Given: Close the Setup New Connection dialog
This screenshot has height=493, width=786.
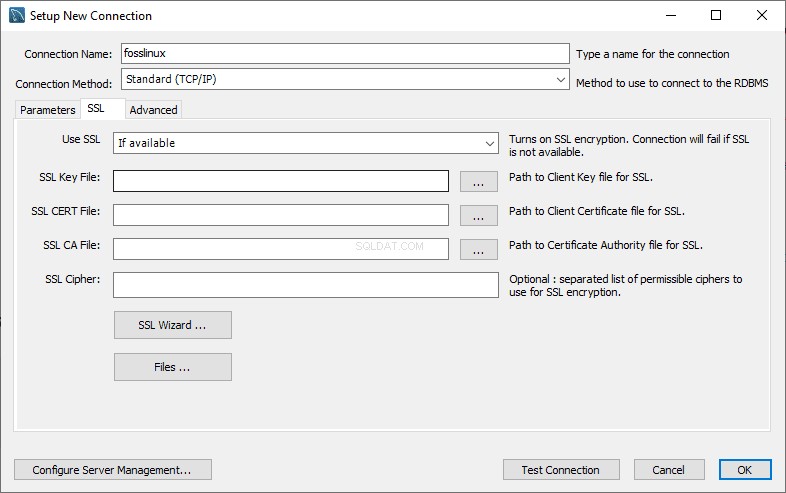Looking at the screenshot, I should pos(762,15).
